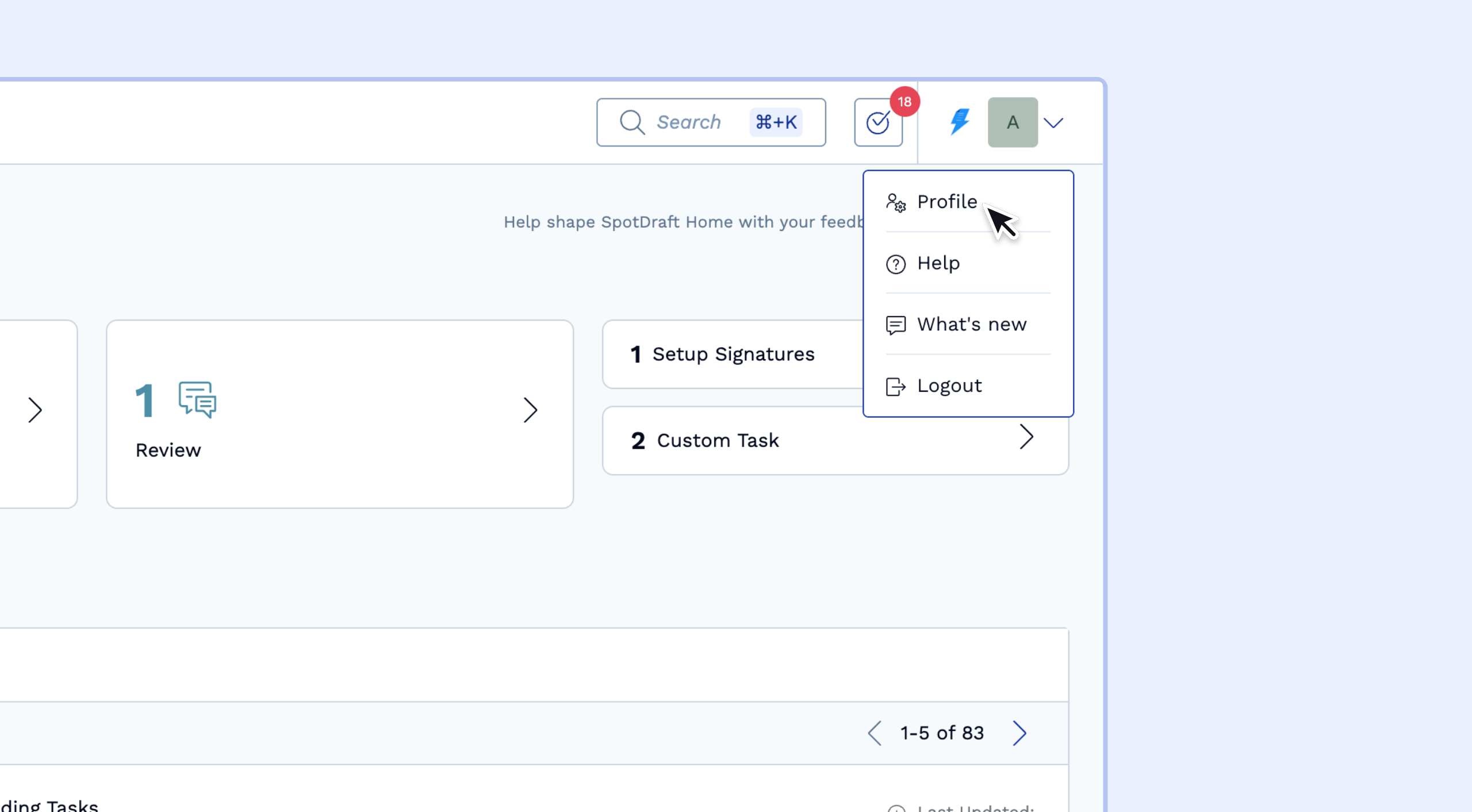Choose What's new menu entry

coord(971,325)
